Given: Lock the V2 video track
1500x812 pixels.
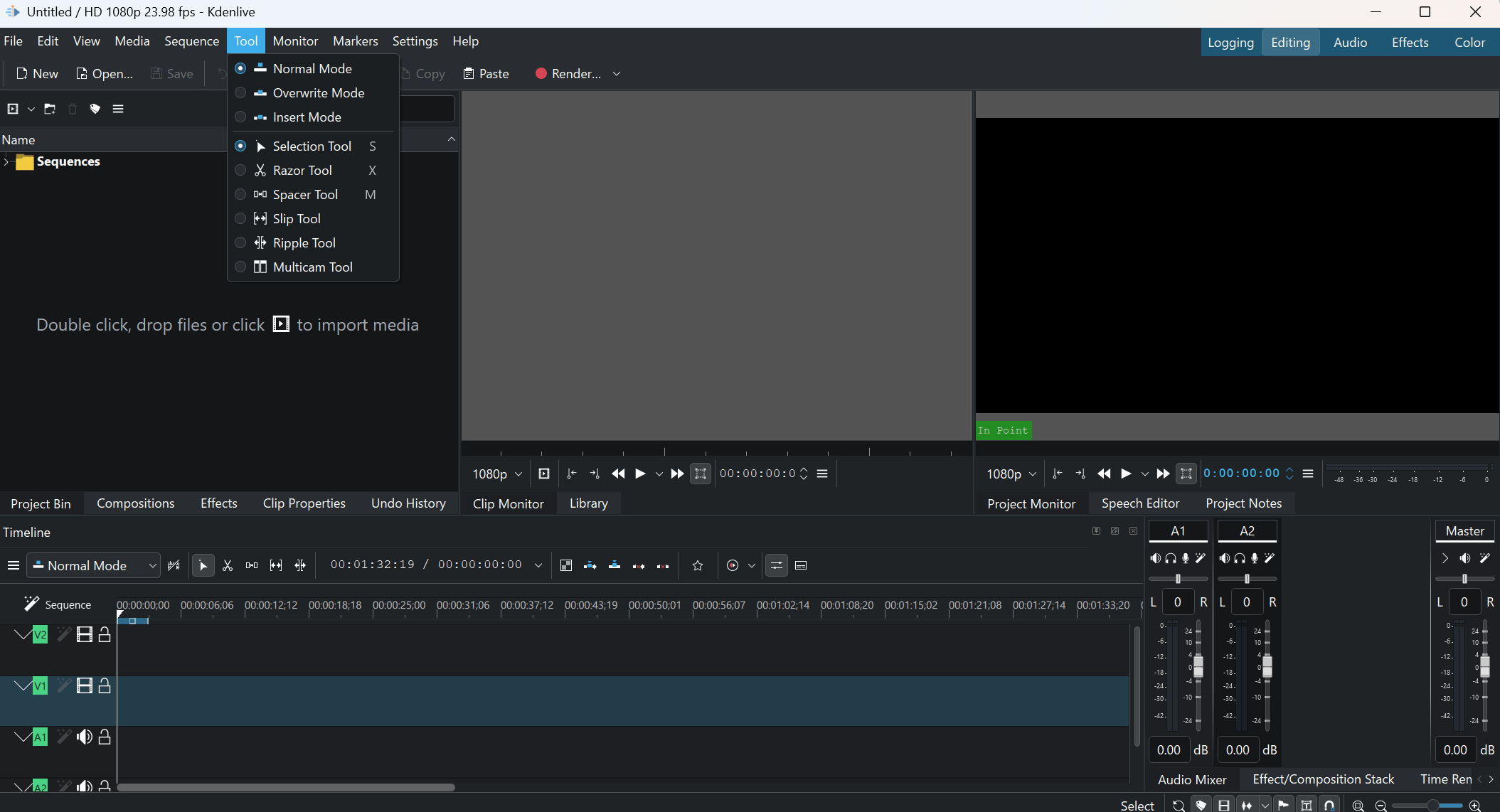Looking at the screenshot, I should pyautogui.click(x=105, y=634).
